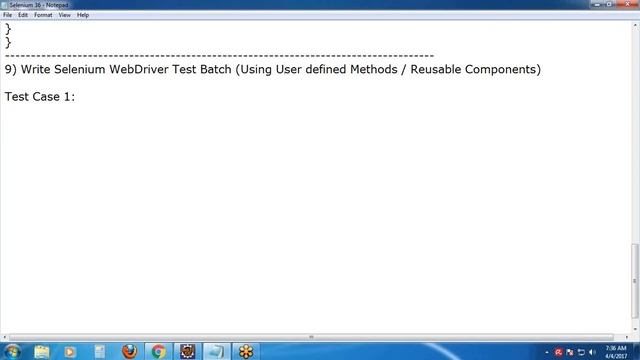Open the Windows Start button
The width and height of the screenshot is (640, 360).
click(x=12, y=351)
